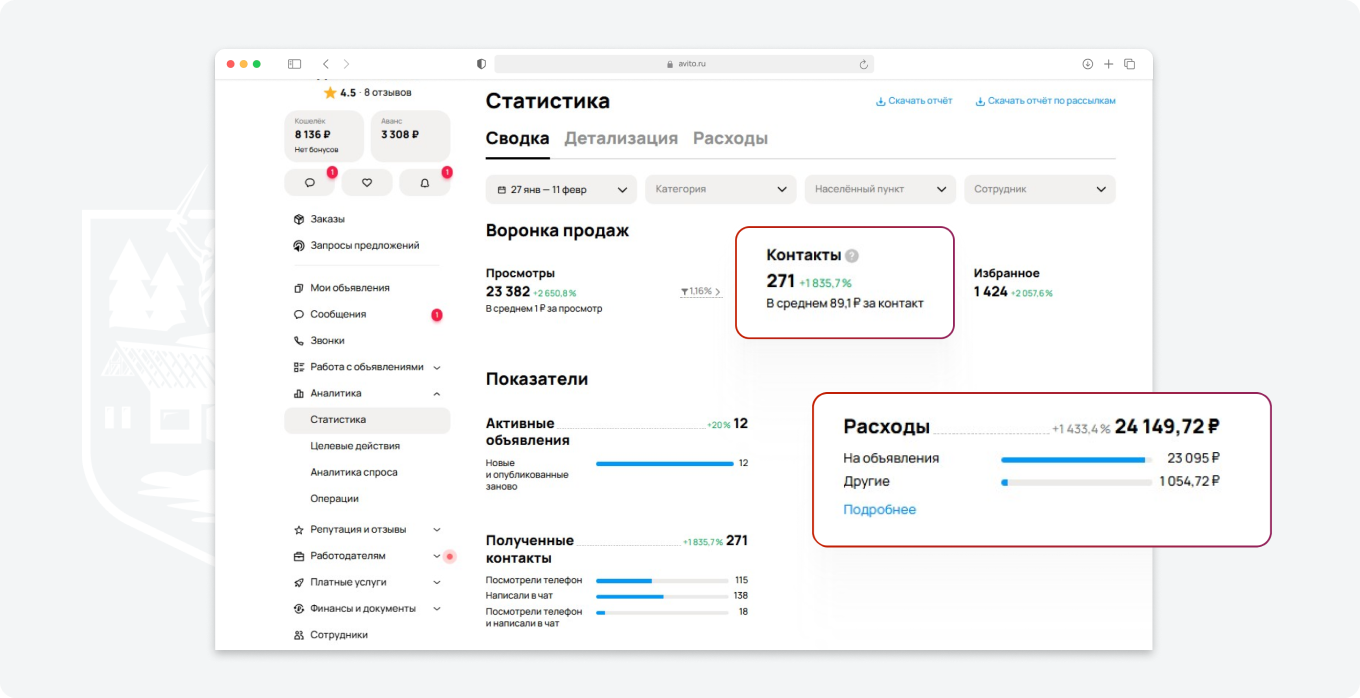The width and height of the screenshot is (1360, 698).
Task: Open notifications bell icon button
Action: coord(425,183)
